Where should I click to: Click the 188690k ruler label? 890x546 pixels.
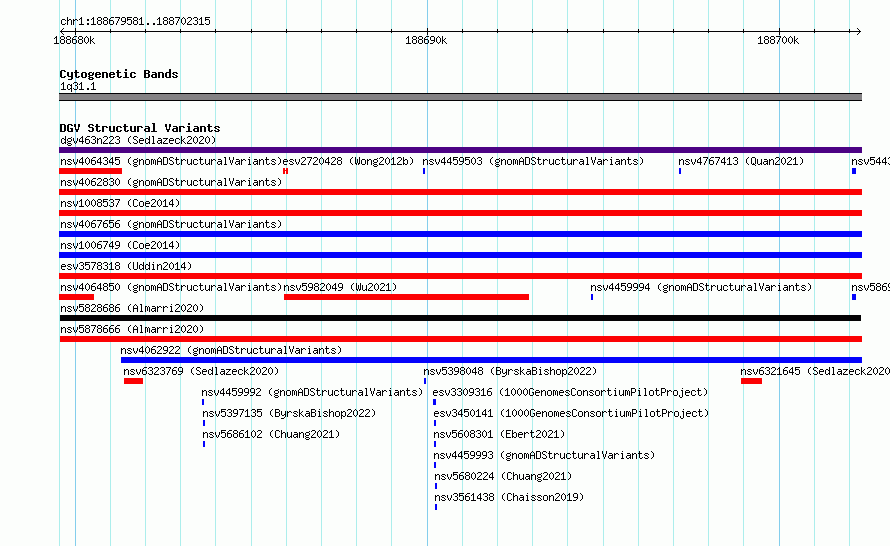pos(426,40)
